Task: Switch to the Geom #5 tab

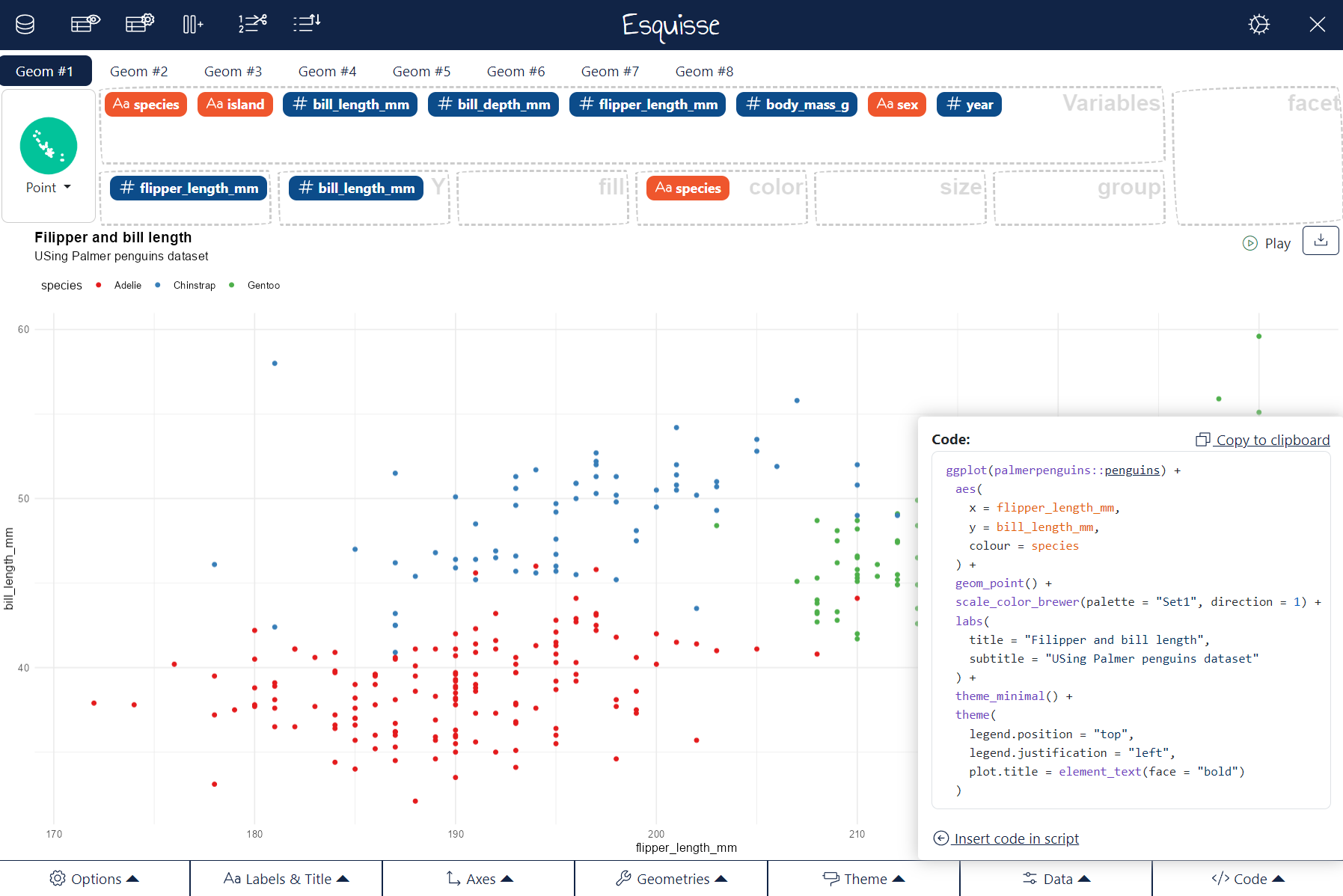Action: [x=421, y=72]
